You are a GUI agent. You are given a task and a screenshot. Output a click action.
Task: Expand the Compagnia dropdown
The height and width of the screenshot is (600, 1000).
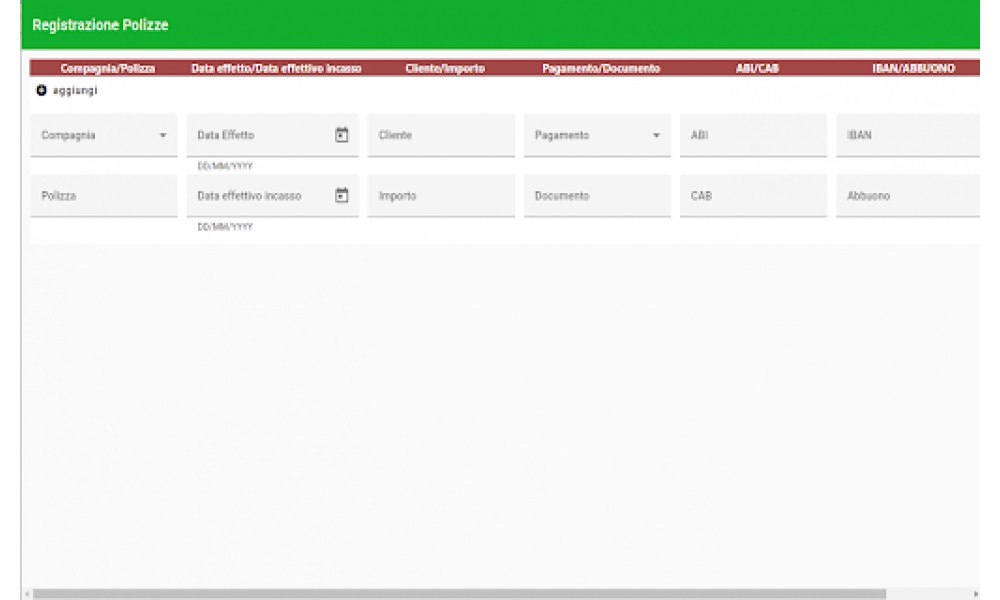[x=163, y=135]
